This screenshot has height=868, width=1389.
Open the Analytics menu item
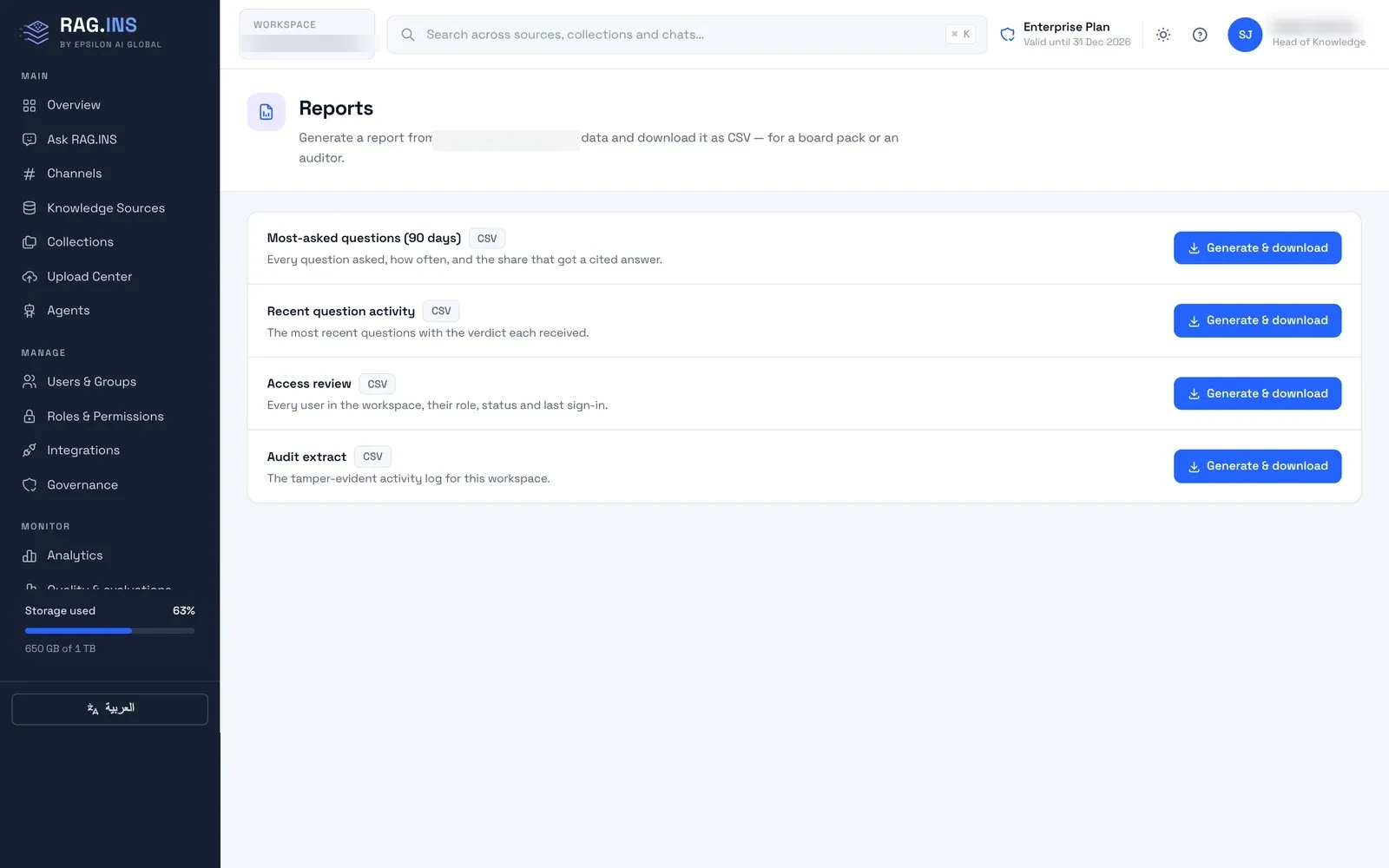click(109, 556)
